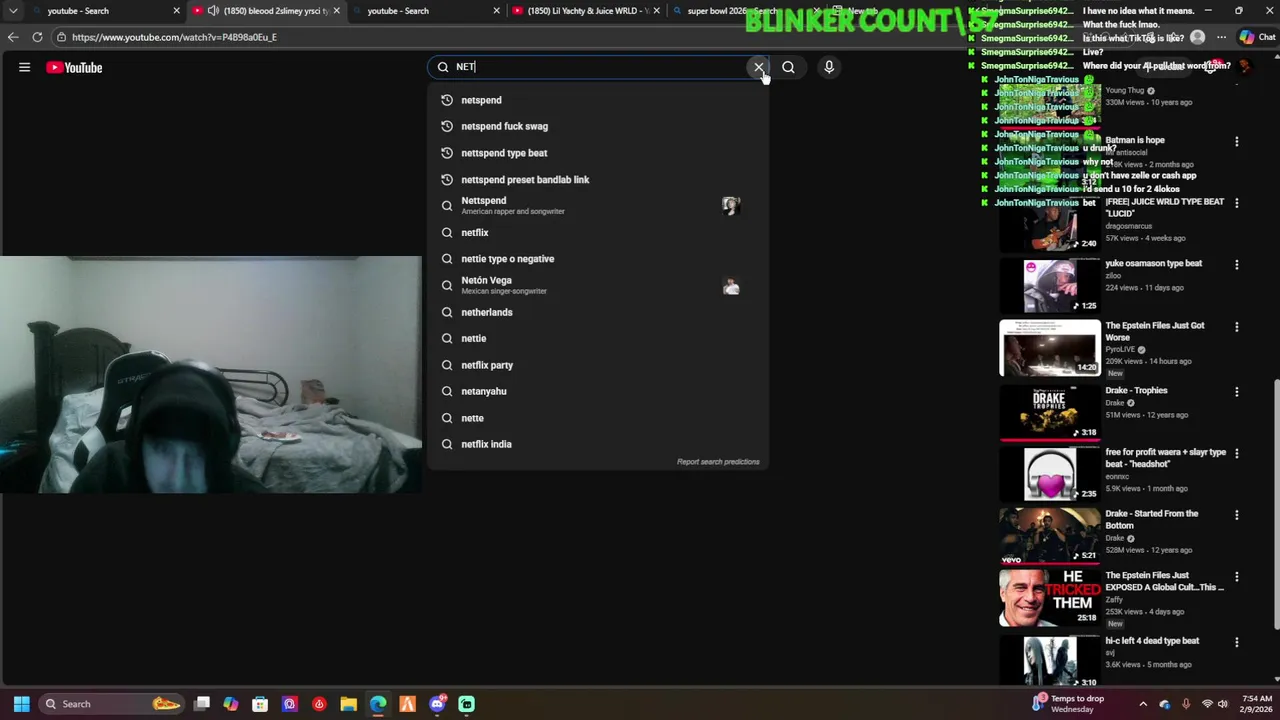
Task: Click the browser address bar URL
Action: click(x=174, y=37)
